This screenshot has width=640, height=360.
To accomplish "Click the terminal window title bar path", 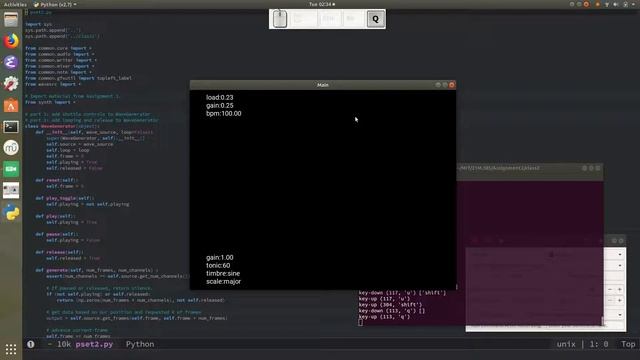I will point(499,168).
